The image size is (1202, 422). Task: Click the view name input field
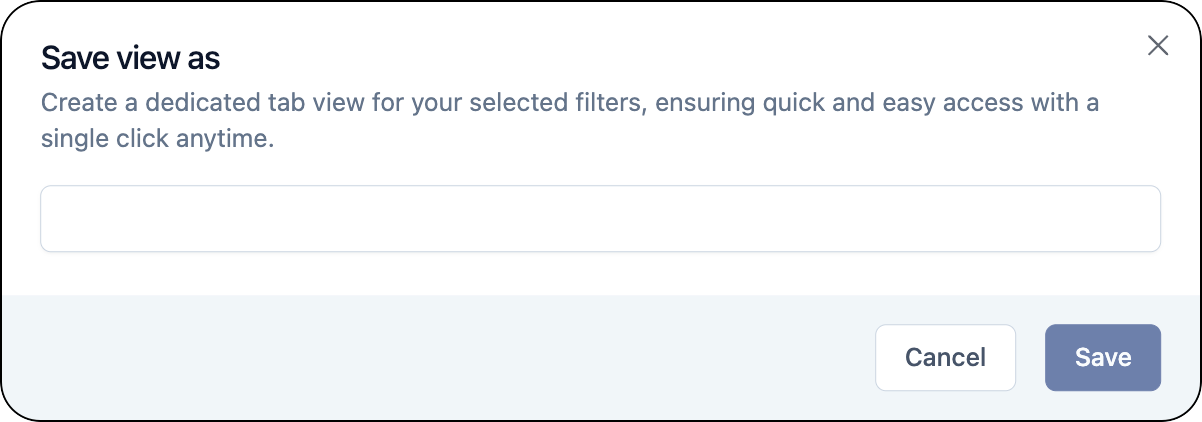(600, 218)
